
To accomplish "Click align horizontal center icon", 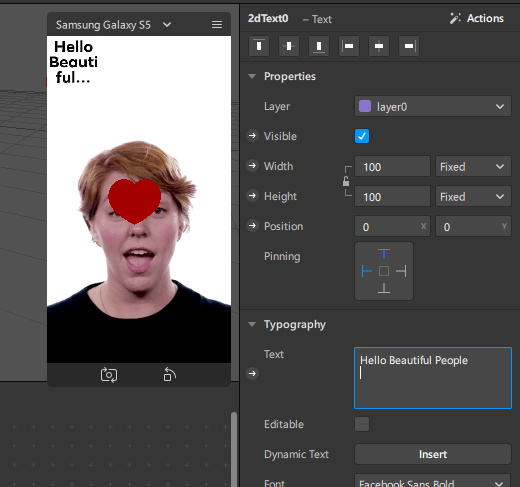I will 379,46.
